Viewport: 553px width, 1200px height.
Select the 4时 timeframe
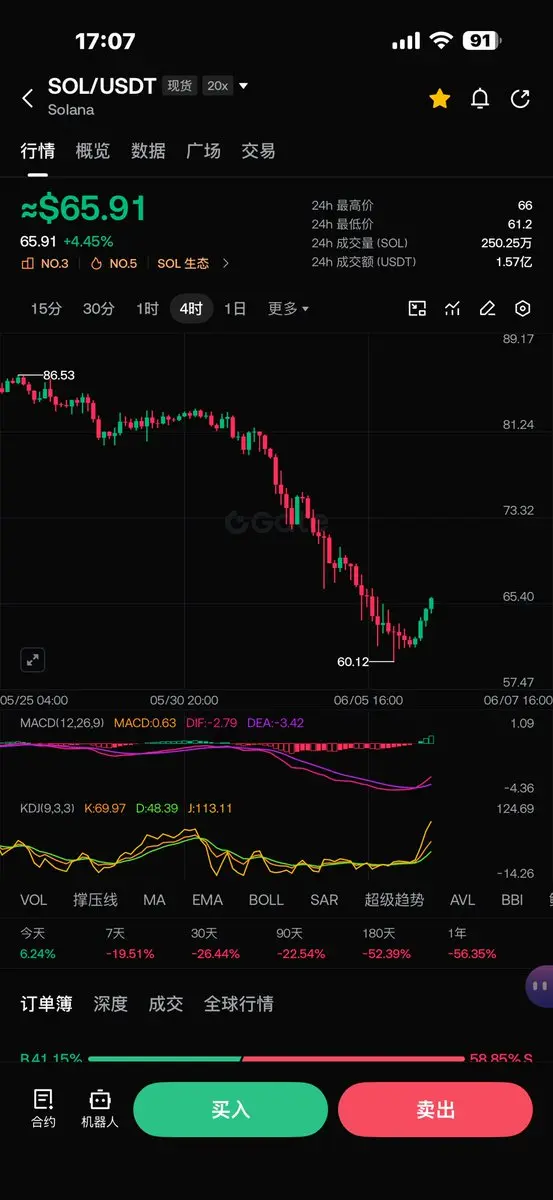tap(191, 309)
